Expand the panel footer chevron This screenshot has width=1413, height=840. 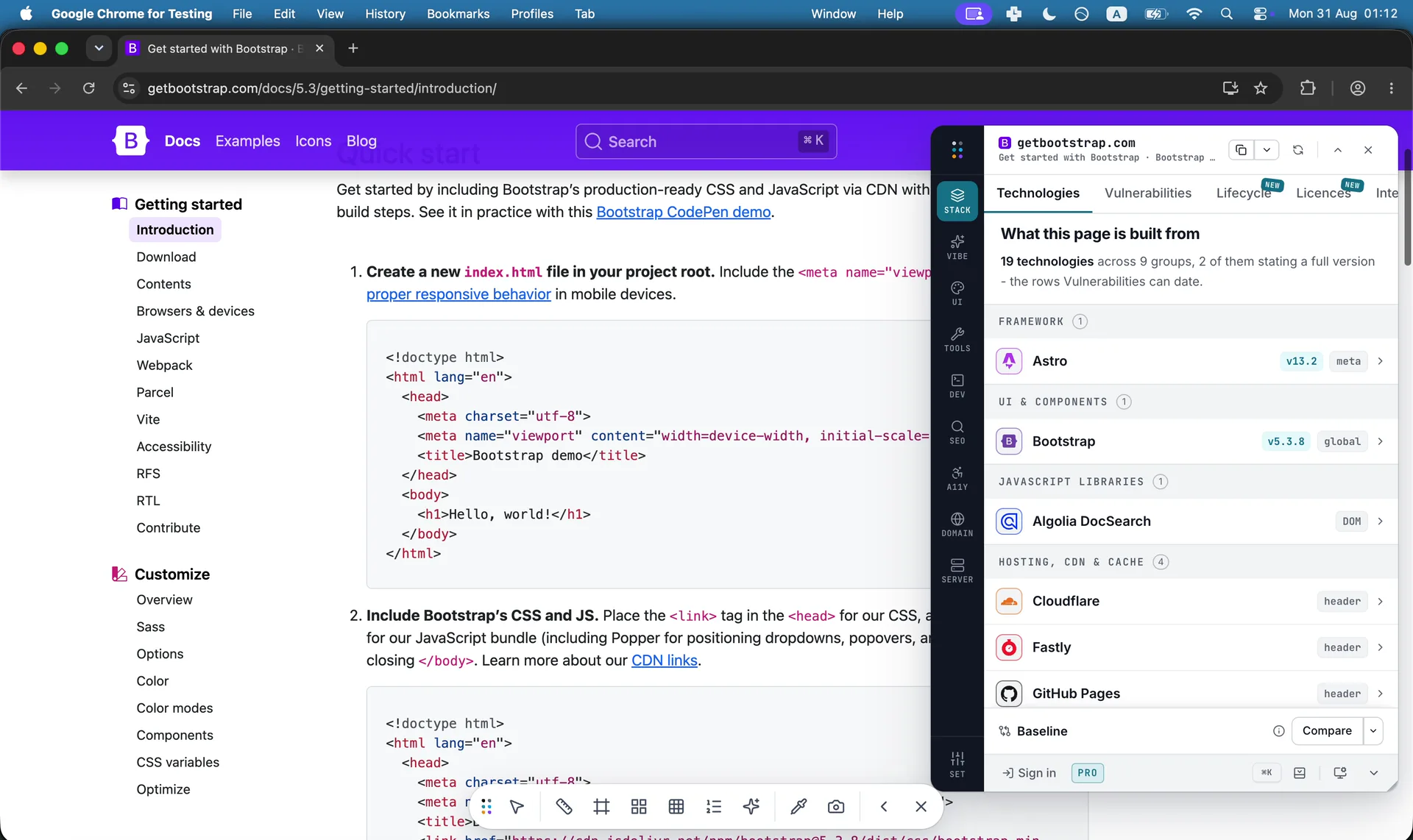coord(1373,773)
